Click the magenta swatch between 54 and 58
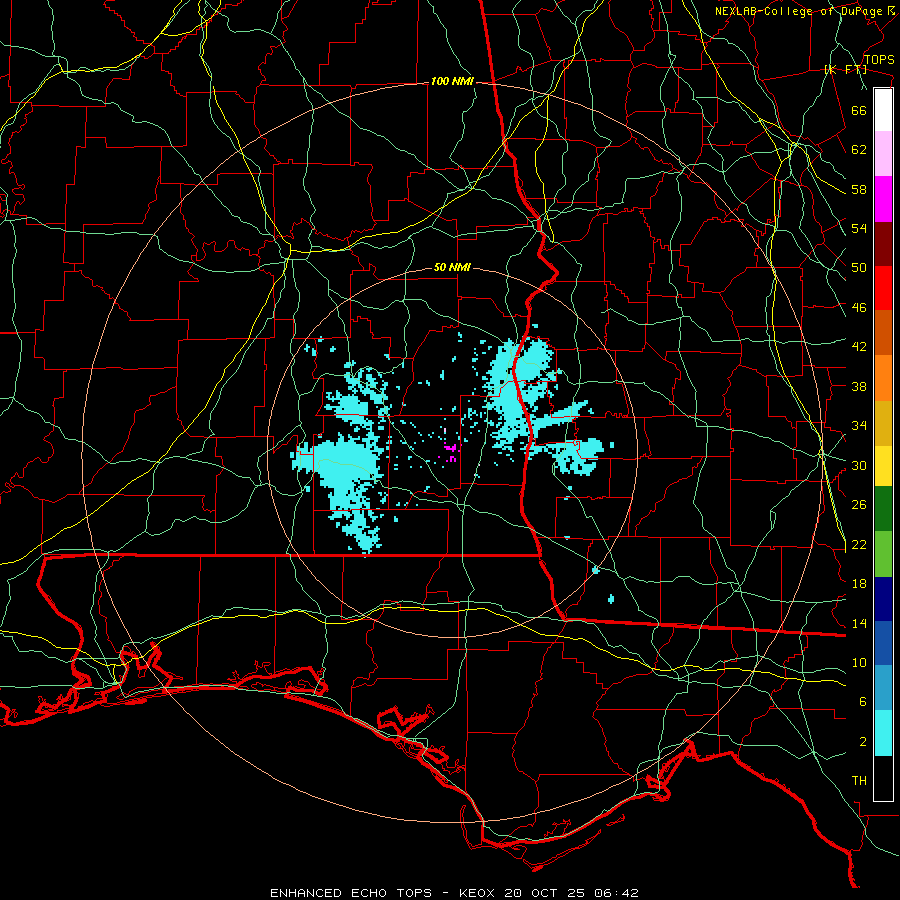This screenshot has width=900, height=900. (883, 199)
